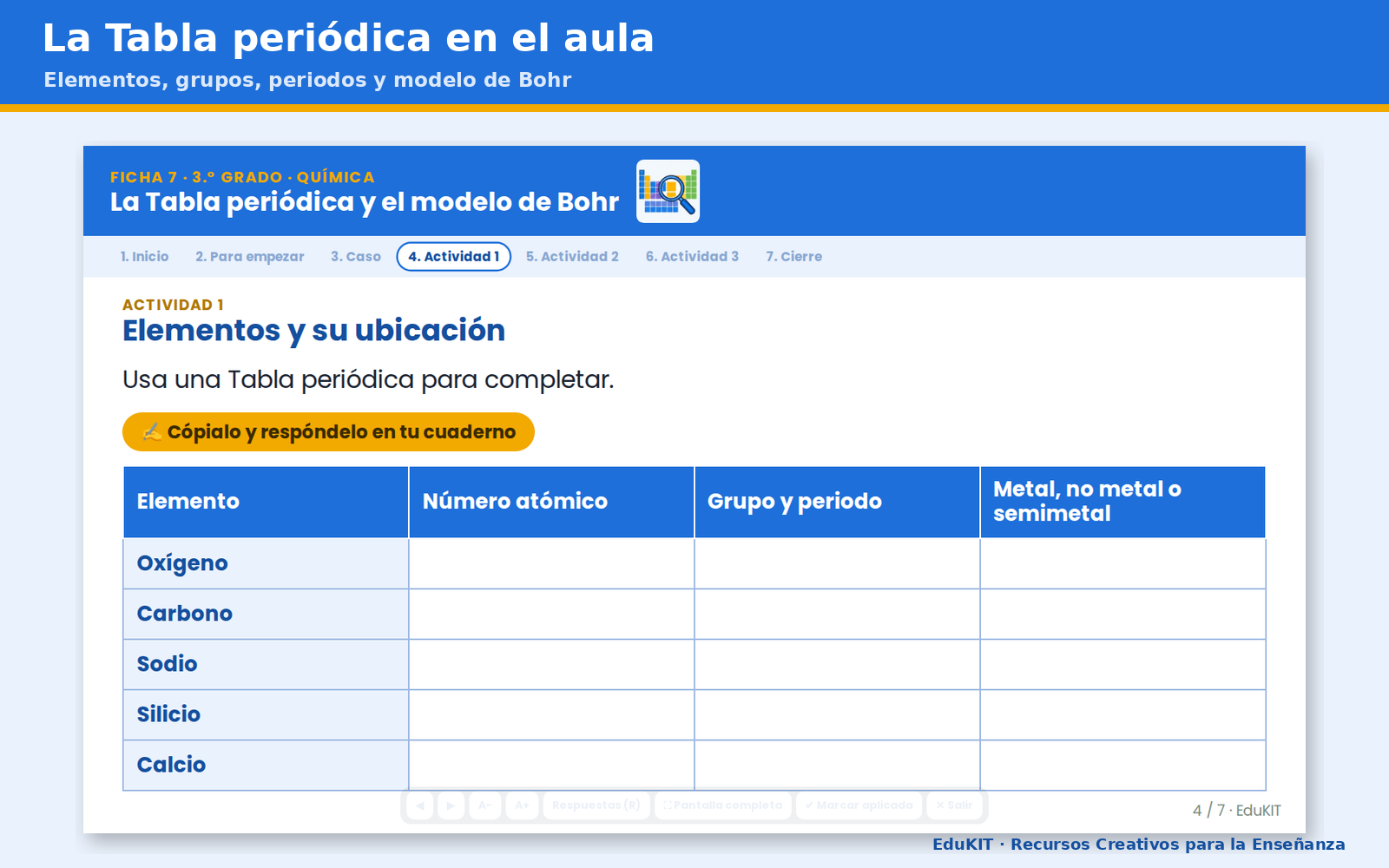Click the Cópialo y respóndelo en tu cuaderno badge

point(328,431)
